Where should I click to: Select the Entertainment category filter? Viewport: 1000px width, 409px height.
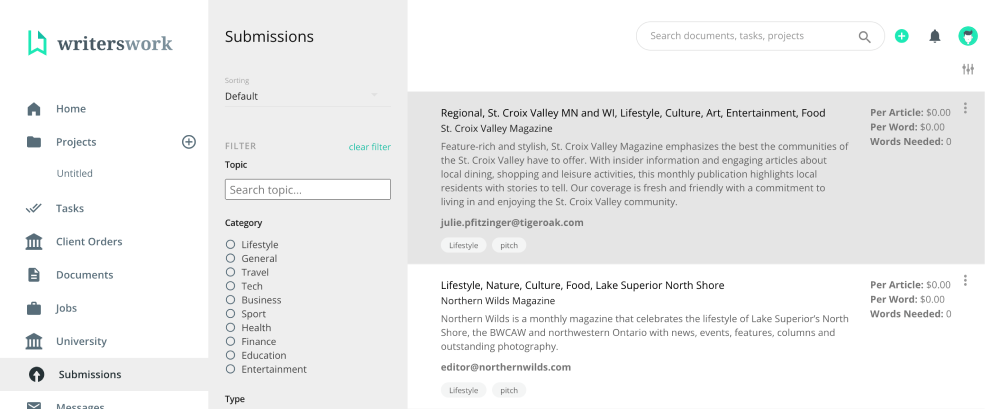[x=231, y=369]
